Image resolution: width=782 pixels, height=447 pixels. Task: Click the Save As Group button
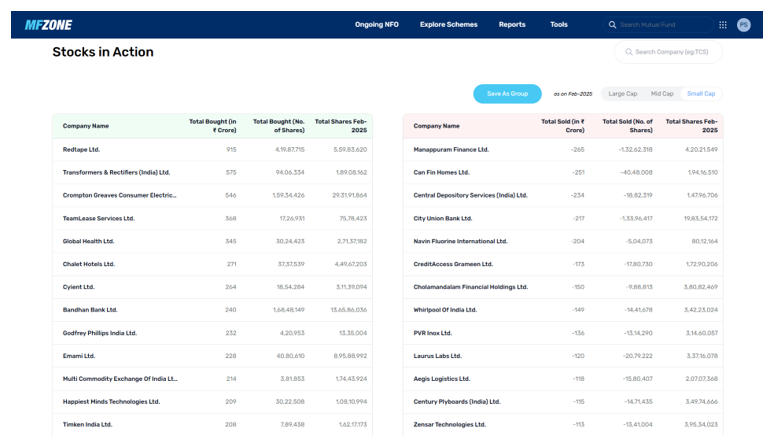507,94
